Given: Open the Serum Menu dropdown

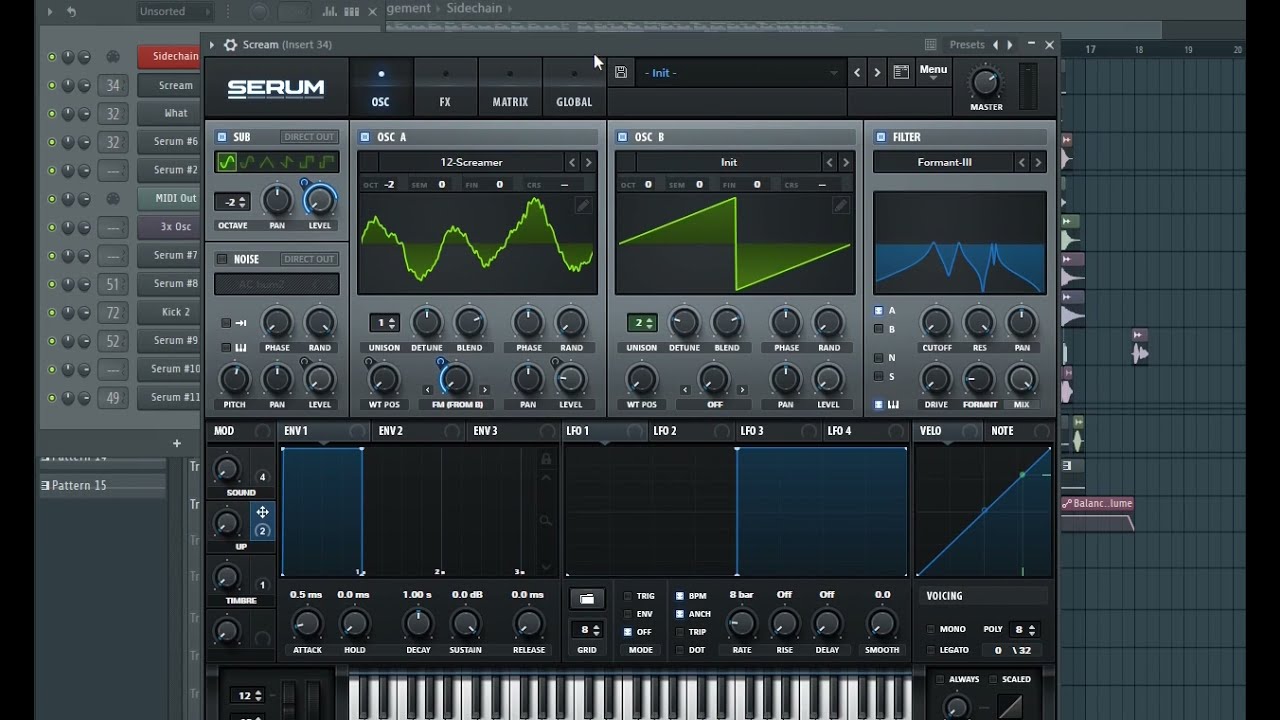Looking at the screenshot, I should pyautogui.click(x=933, y=71).
